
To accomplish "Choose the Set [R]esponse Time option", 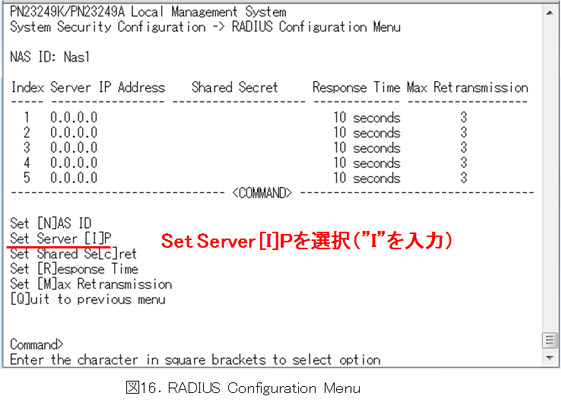I will (74, 269).
